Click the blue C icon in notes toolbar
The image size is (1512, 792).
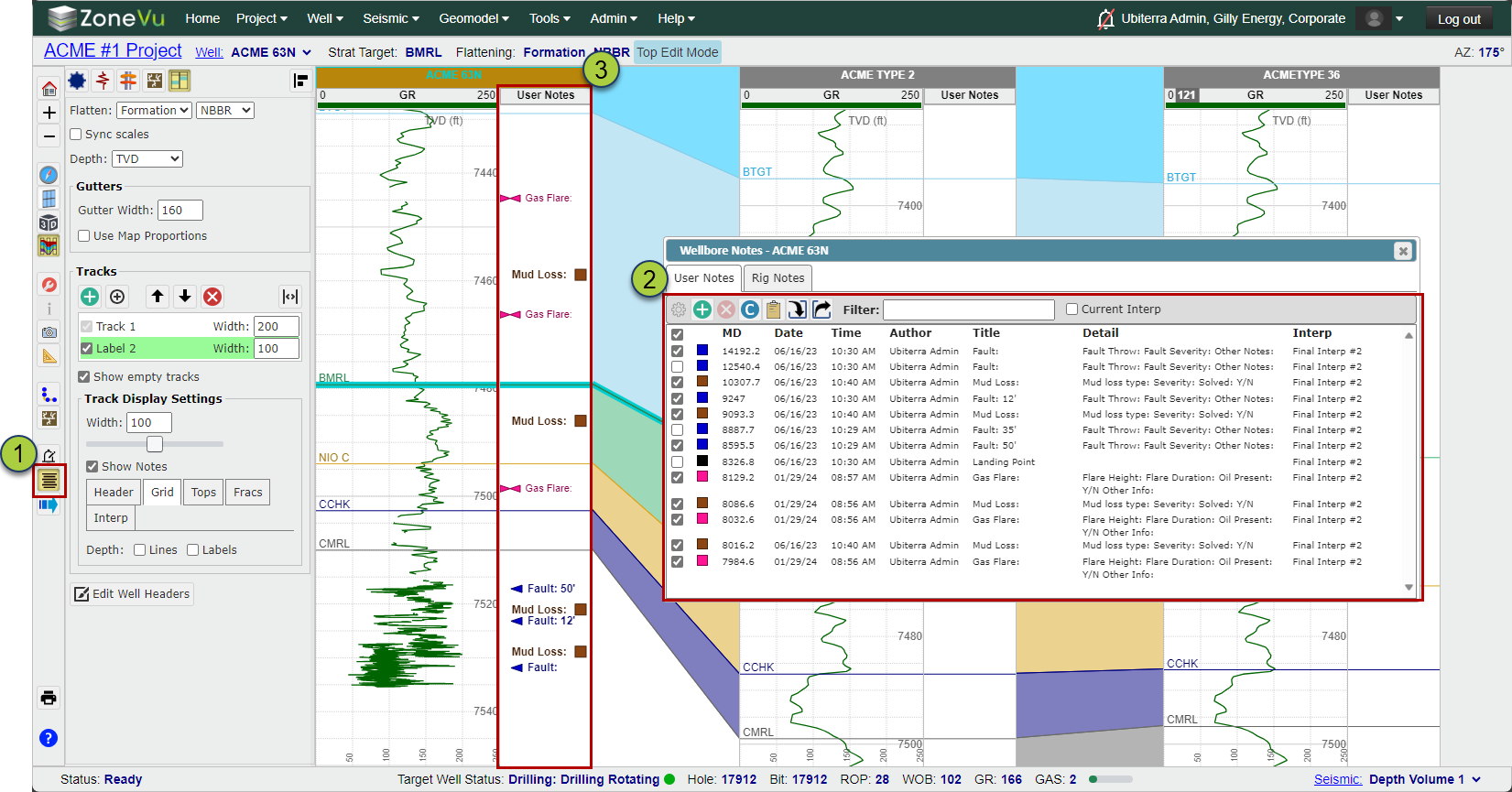pyautogui.click(x=750, y=309)
